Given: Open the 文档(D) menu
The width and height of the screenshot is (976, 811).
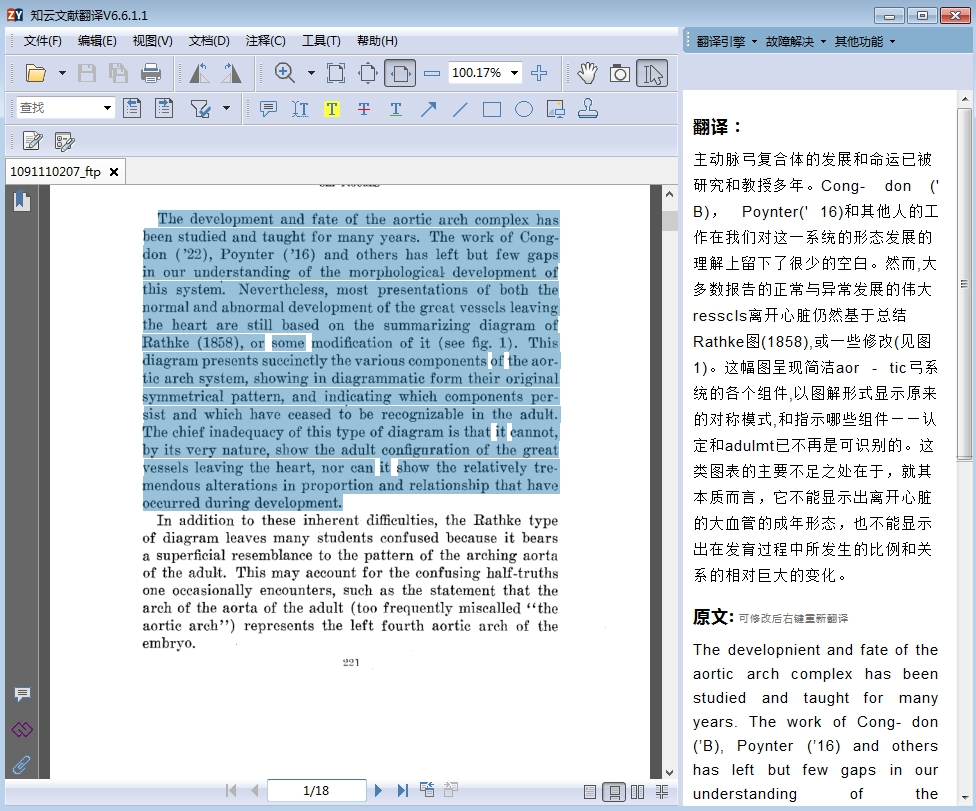Looking at the screenshot, I should pyautogui.click(x=209, y=41).
